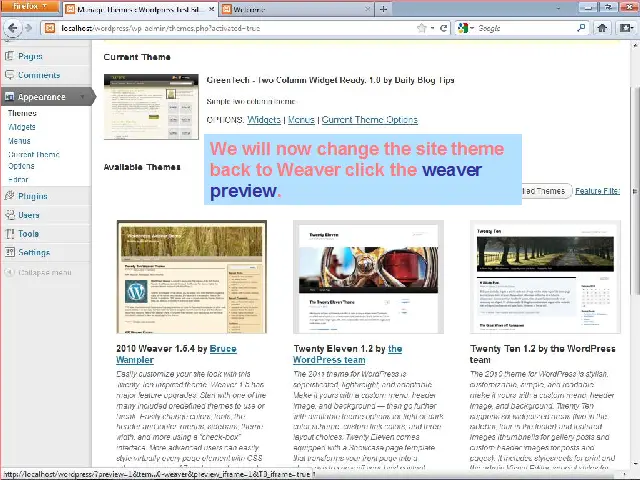Click the Settings icon in sidebar
640x480 pixels.
9,253
